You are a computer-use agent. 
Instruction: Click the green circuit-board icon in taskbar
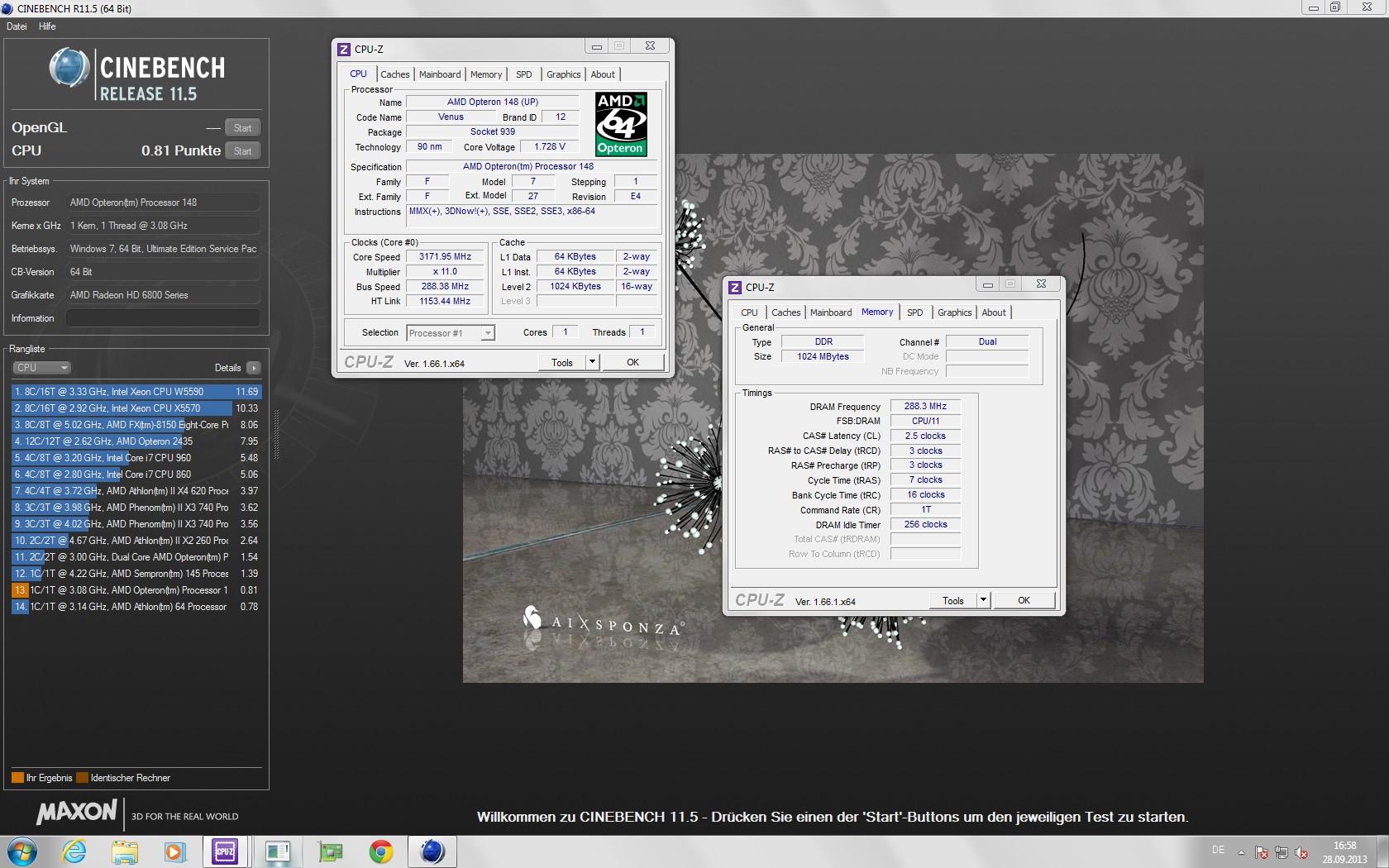(x=330, y=851)
